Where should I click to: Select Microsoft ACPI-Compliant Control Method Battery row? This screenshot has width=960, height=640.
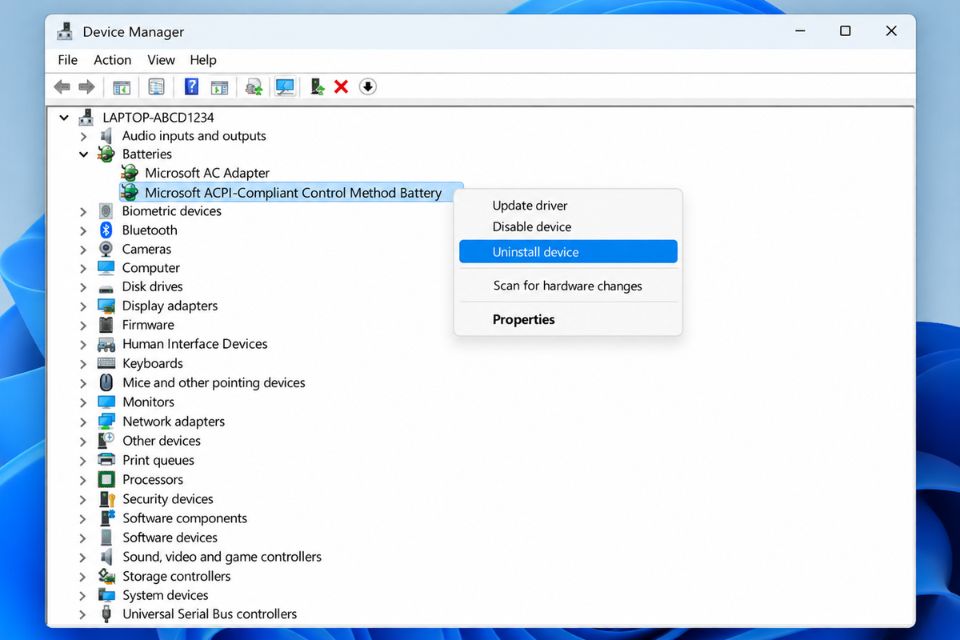tap(291, 192)
